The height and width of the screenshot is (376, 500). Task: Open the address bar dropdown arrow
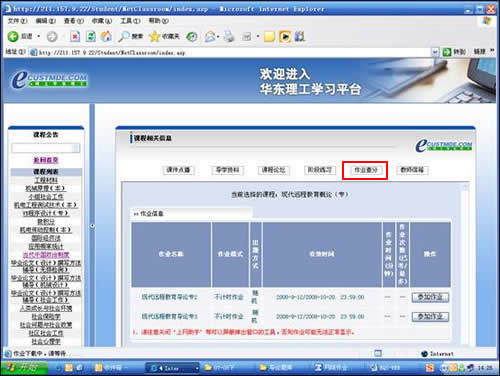pyautogui.click(x=435, y=52)
